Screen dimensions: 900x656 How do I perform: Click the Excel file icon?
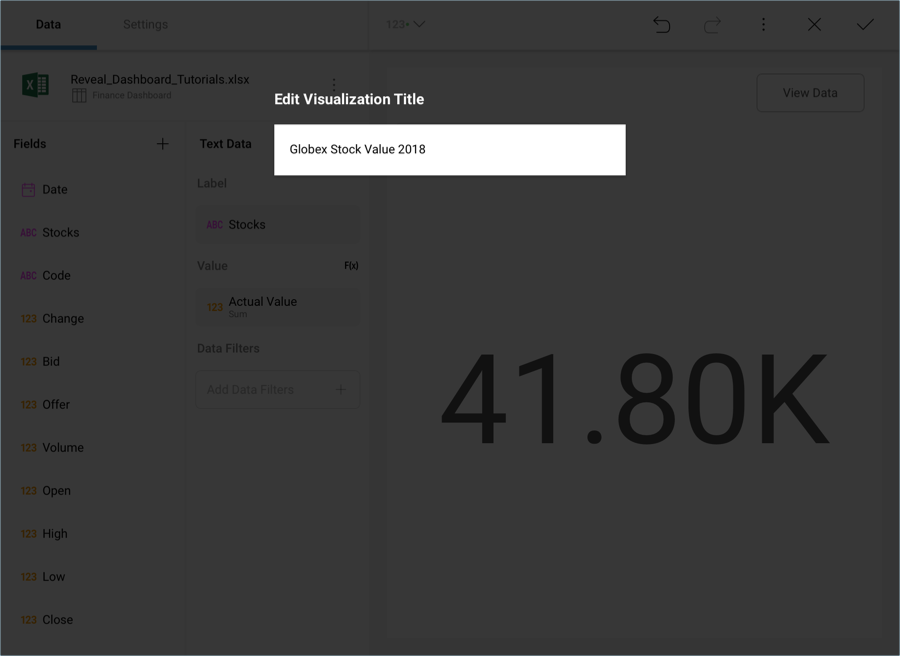pyautogui.click(x=36, y=86)
